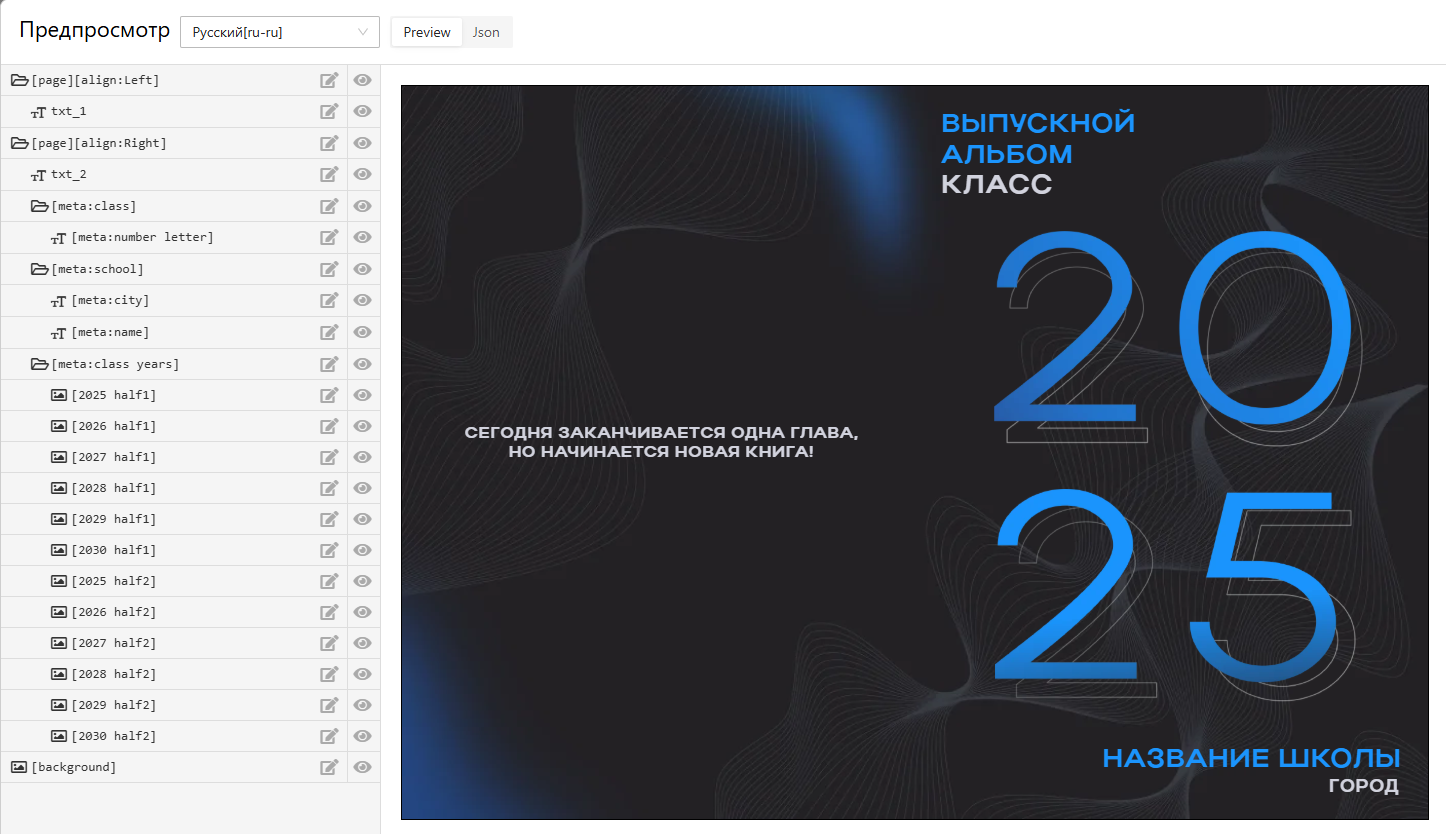Toggle visibility of [meta:school] group
1446x834 pixels.
click(x=363, y=269)
